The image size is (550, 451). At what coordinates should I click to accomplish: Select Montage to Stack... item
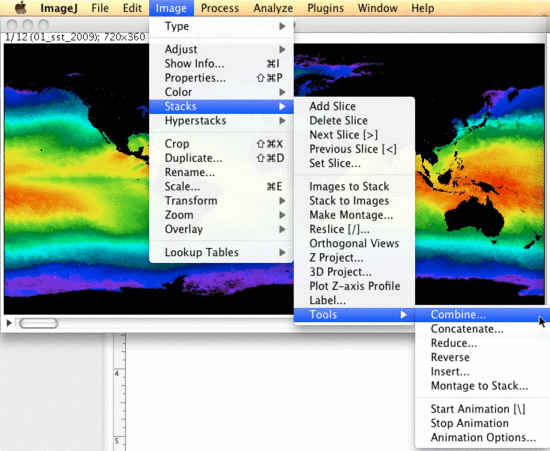tap(482, 386)
